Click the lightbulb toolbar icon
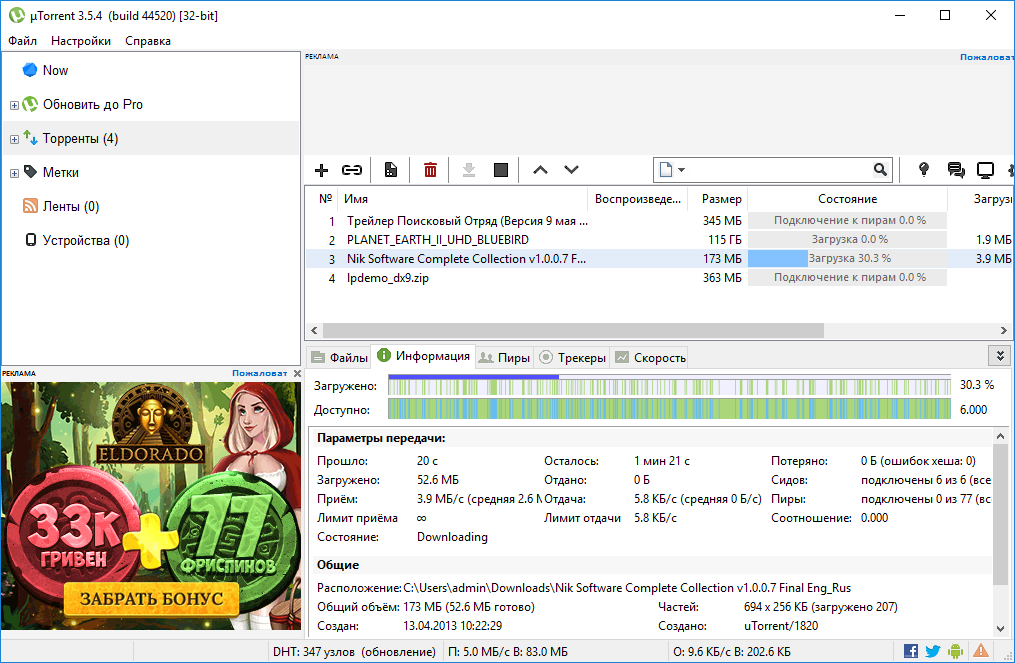 pos(924,170)
